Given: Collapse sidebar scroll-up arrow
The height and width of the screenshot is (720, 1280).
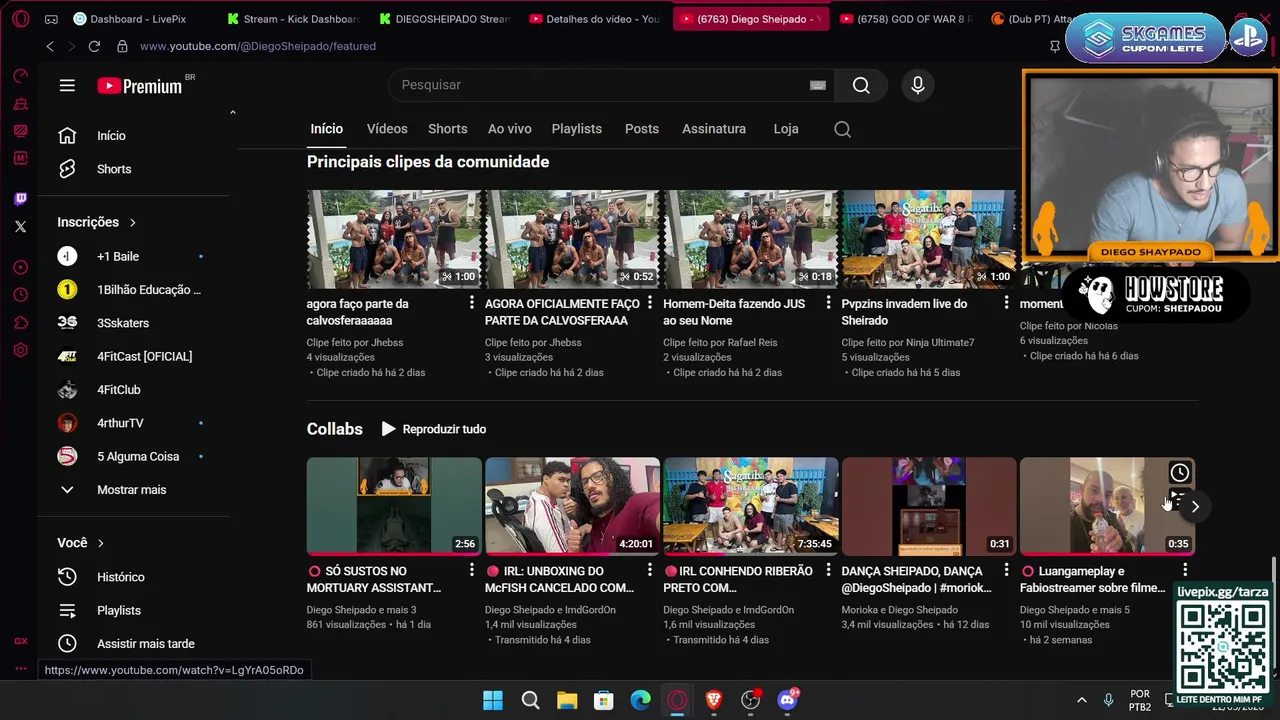Looking at the screenshot, I should tap(232, 112).
